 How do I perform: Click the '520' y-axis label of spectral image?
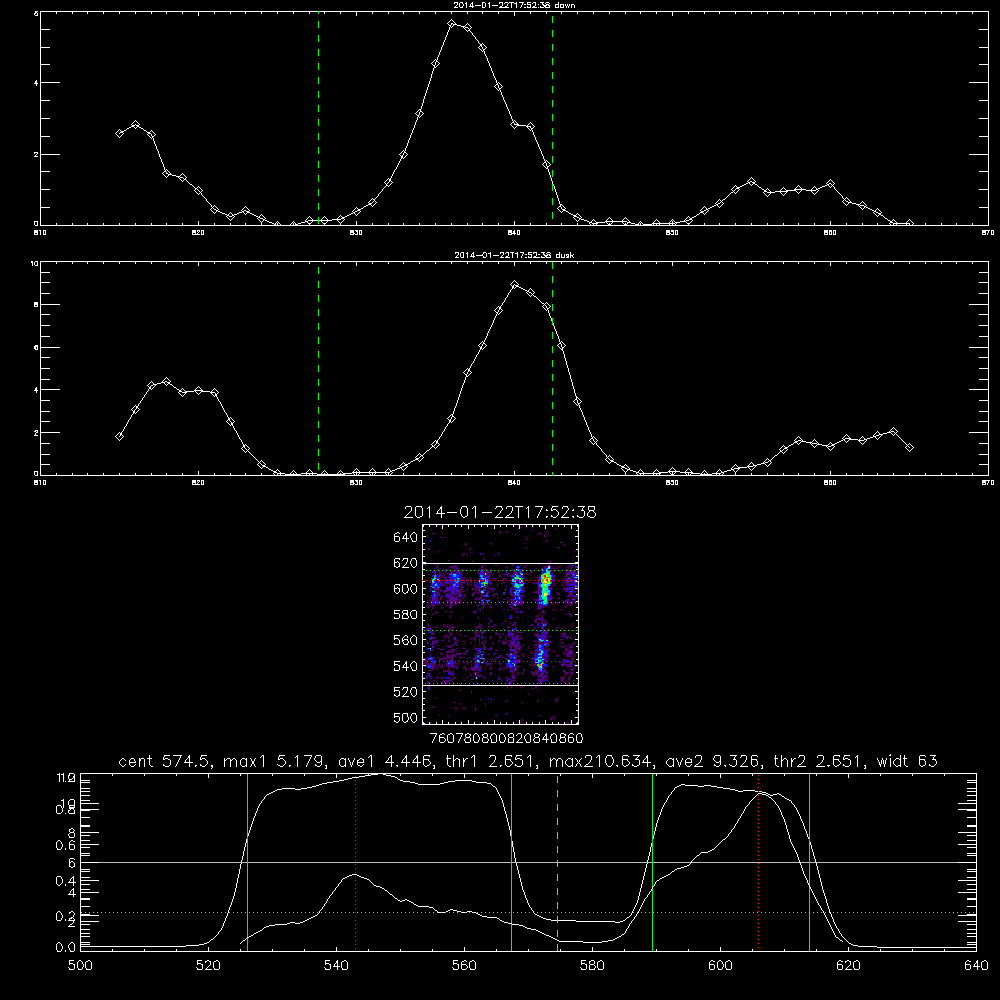point(405,692)
